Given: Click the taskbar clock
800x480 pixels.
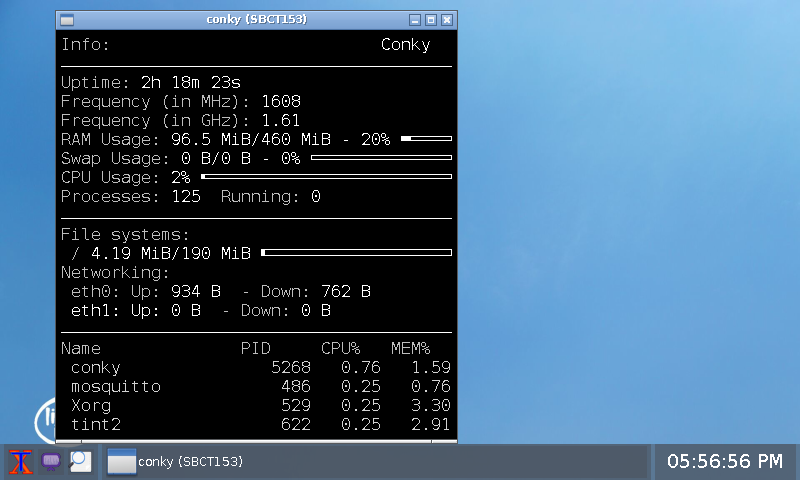Looking at the screenshot, I should coord(724,461).
